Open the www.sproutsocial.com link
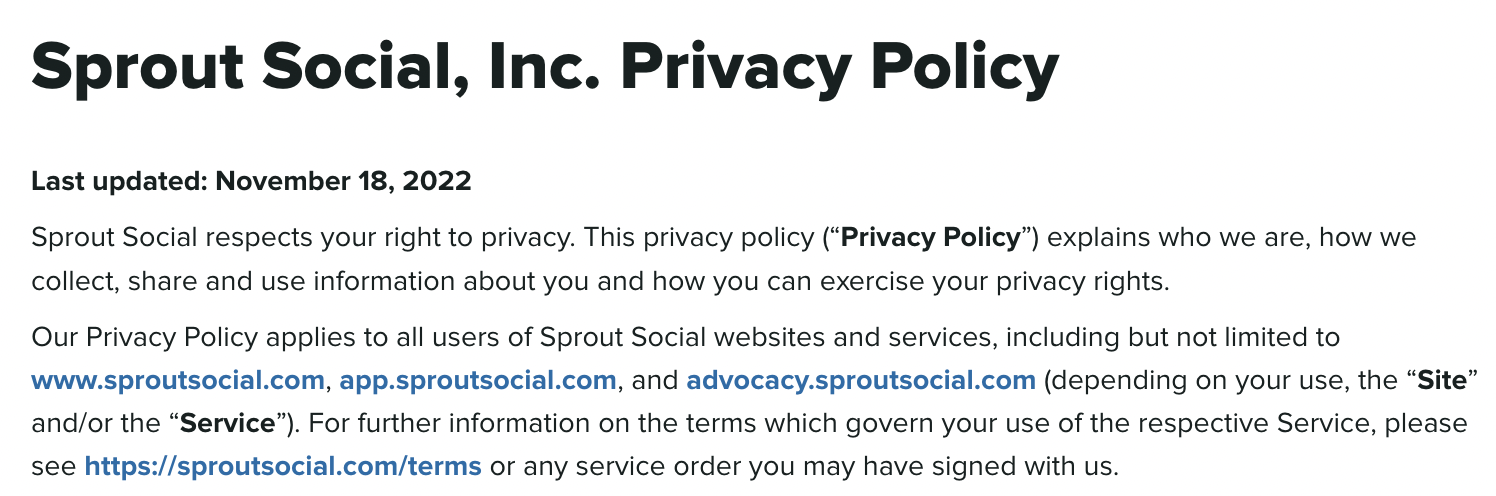Screen dimensions: 1496x496 pyautogui.click(x=178, y=381)
